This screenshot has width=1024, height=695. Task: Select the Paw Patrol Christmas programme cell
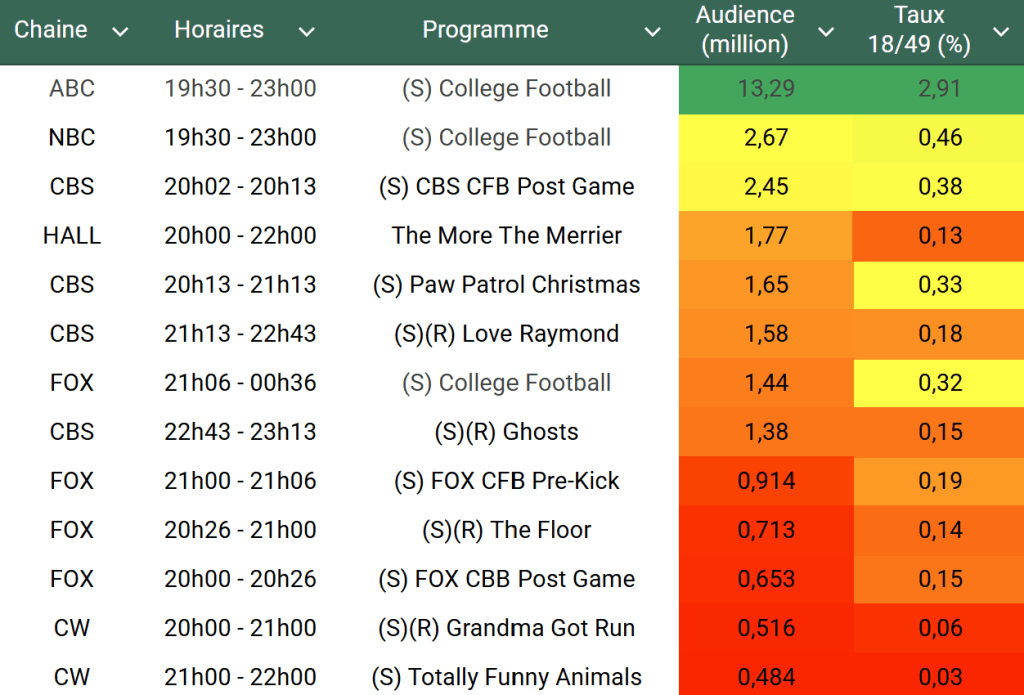506,285
